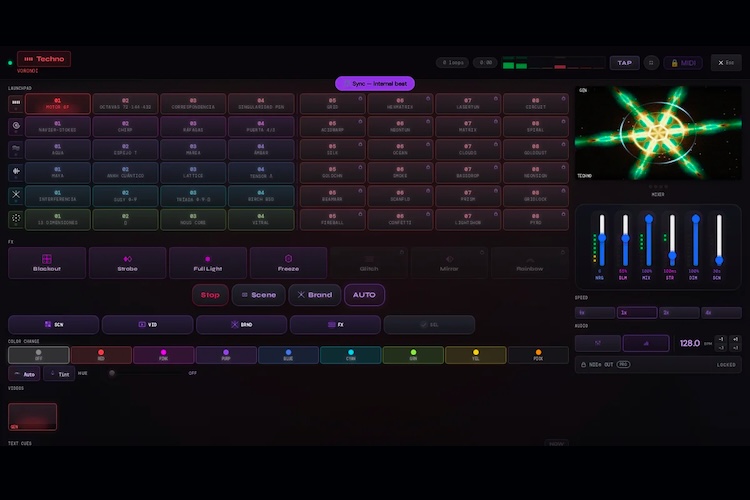Launch the 02 CHIRP pad

(125, 126)
